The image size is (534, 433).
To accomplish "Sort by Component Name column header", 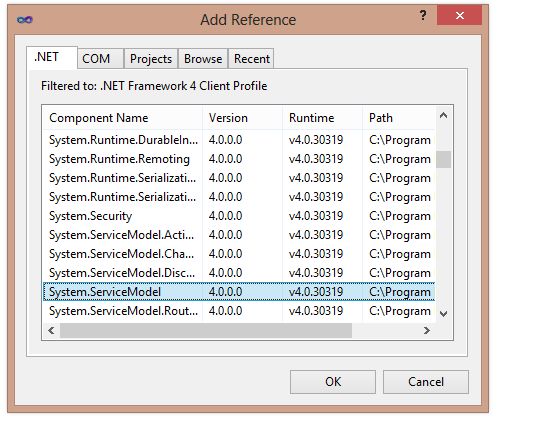I will point(123,118).
